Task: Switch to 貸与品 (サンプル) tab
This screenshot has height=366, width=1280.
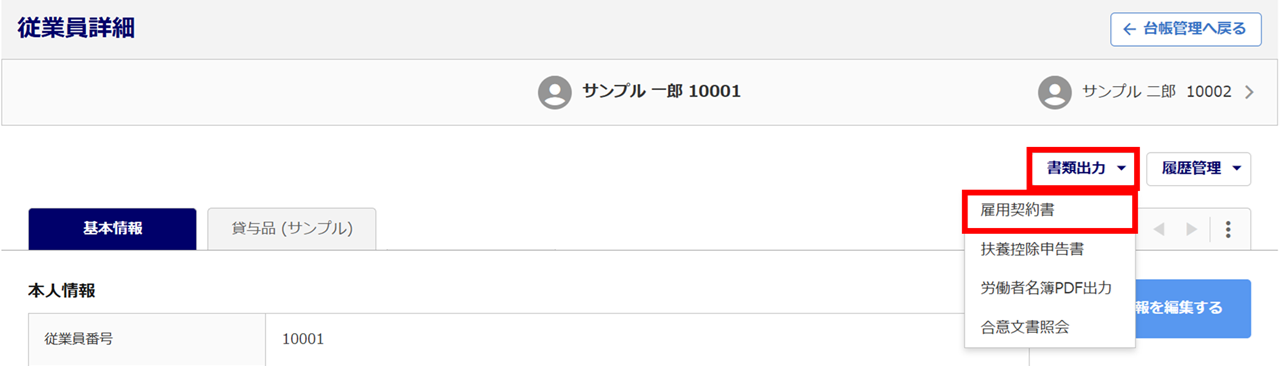Action: [292, 229]
